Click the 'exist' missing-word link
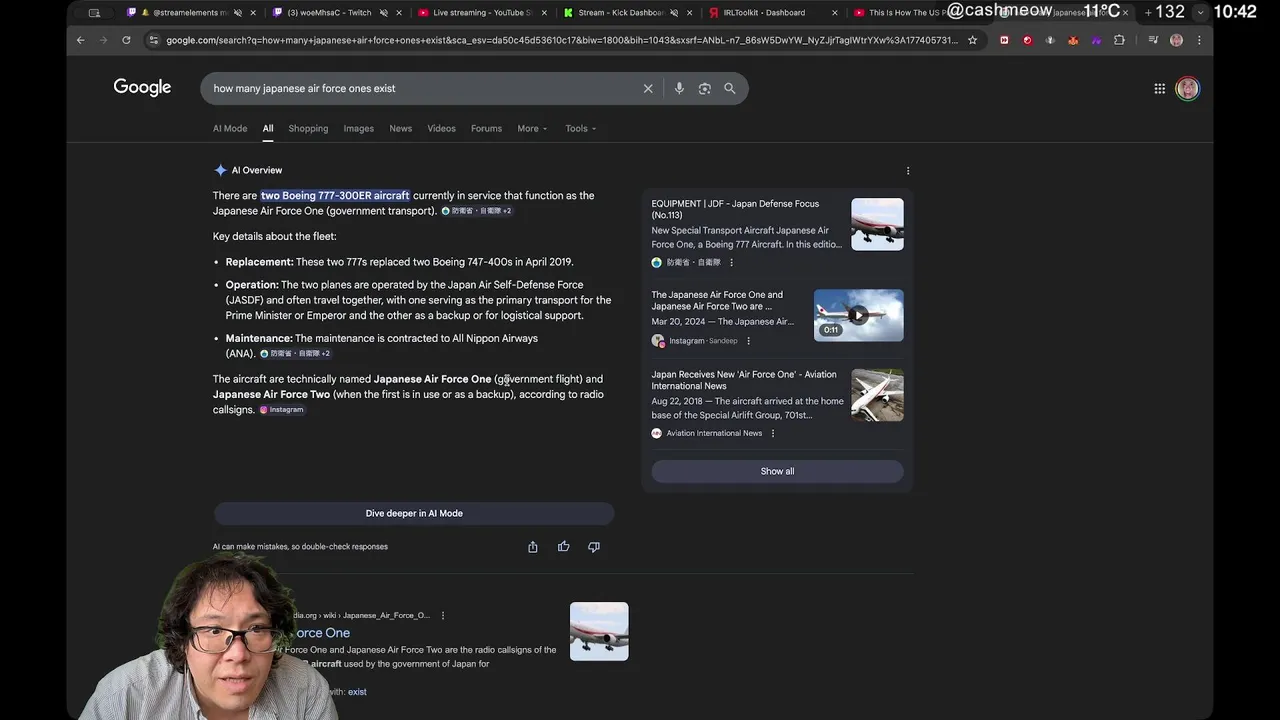1280x720 pixels. point(357,692)
